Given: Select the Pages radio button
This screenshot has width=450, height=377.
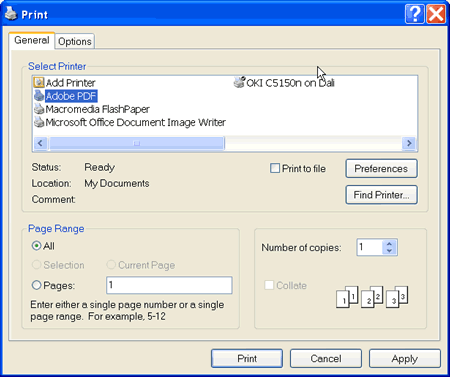Looking at the screenshot, I should pos(36,285).
